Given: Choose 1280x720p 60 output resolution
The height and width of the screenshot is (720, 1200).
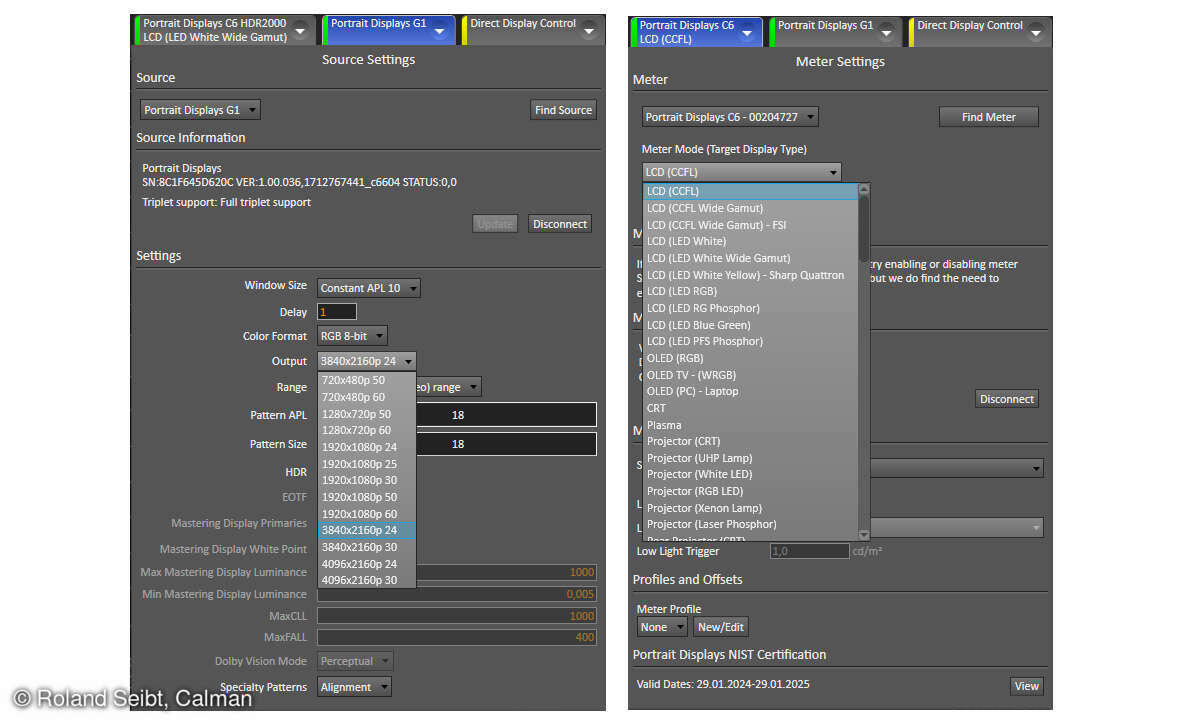Looking at the screenshot, I should click(367, 431).
